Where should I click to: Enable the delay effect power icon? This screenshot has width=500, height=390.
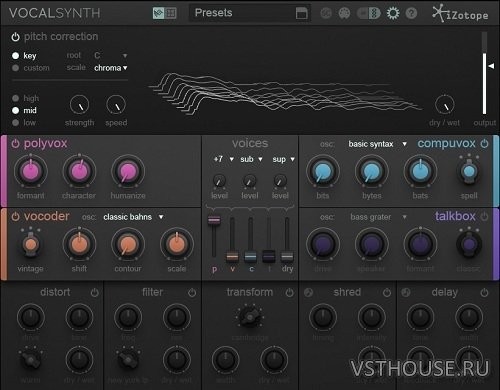click(x=484, y=293)
